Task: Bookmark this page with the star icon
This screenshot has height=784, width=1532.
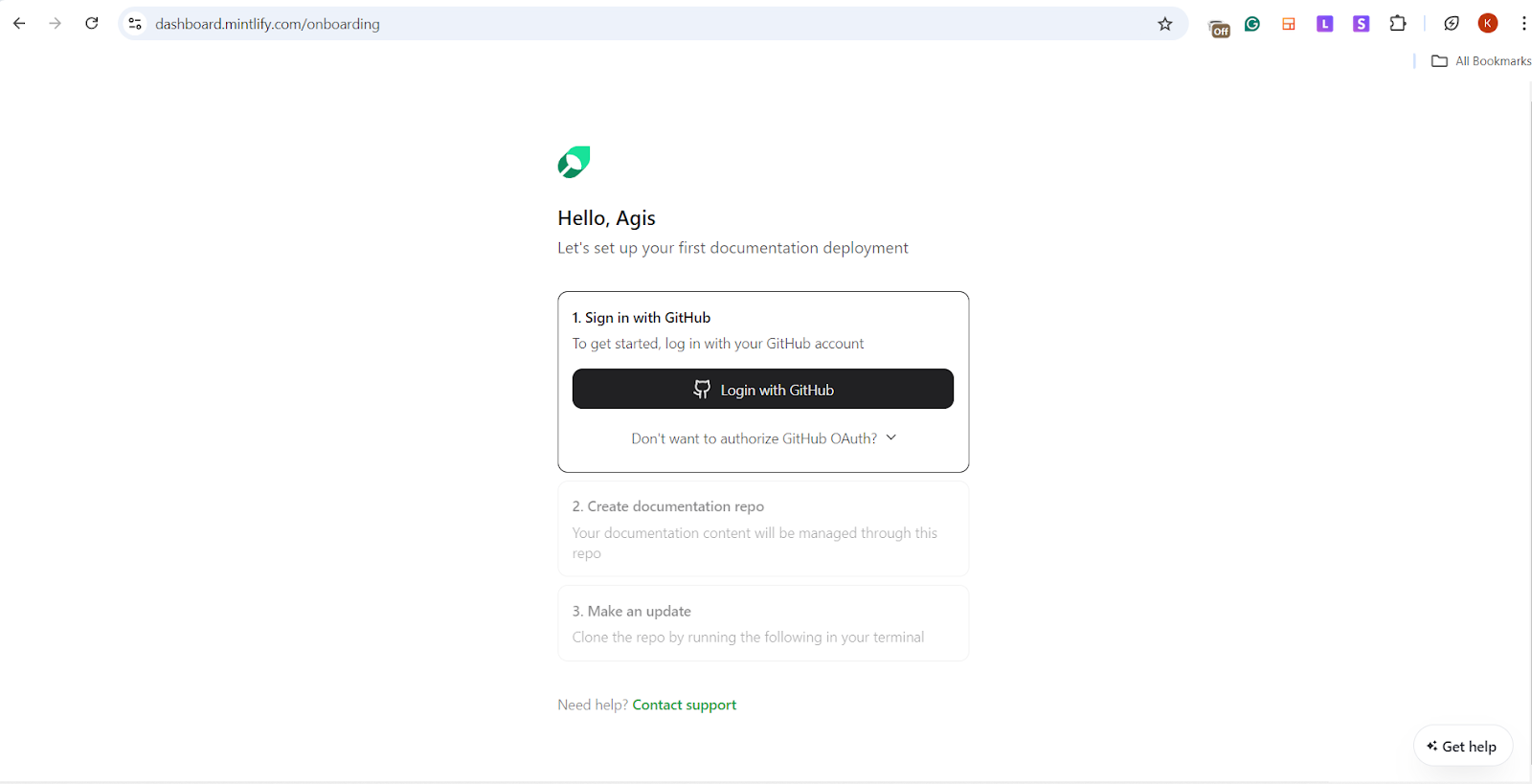Action: 1164,24
